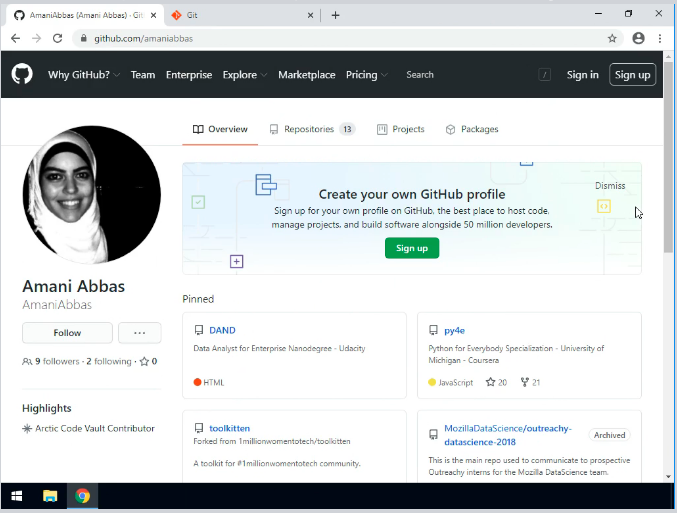Viewport: 677px width, 513px height.
Task: Click the header Sign up button
Action: coord(633,75)
